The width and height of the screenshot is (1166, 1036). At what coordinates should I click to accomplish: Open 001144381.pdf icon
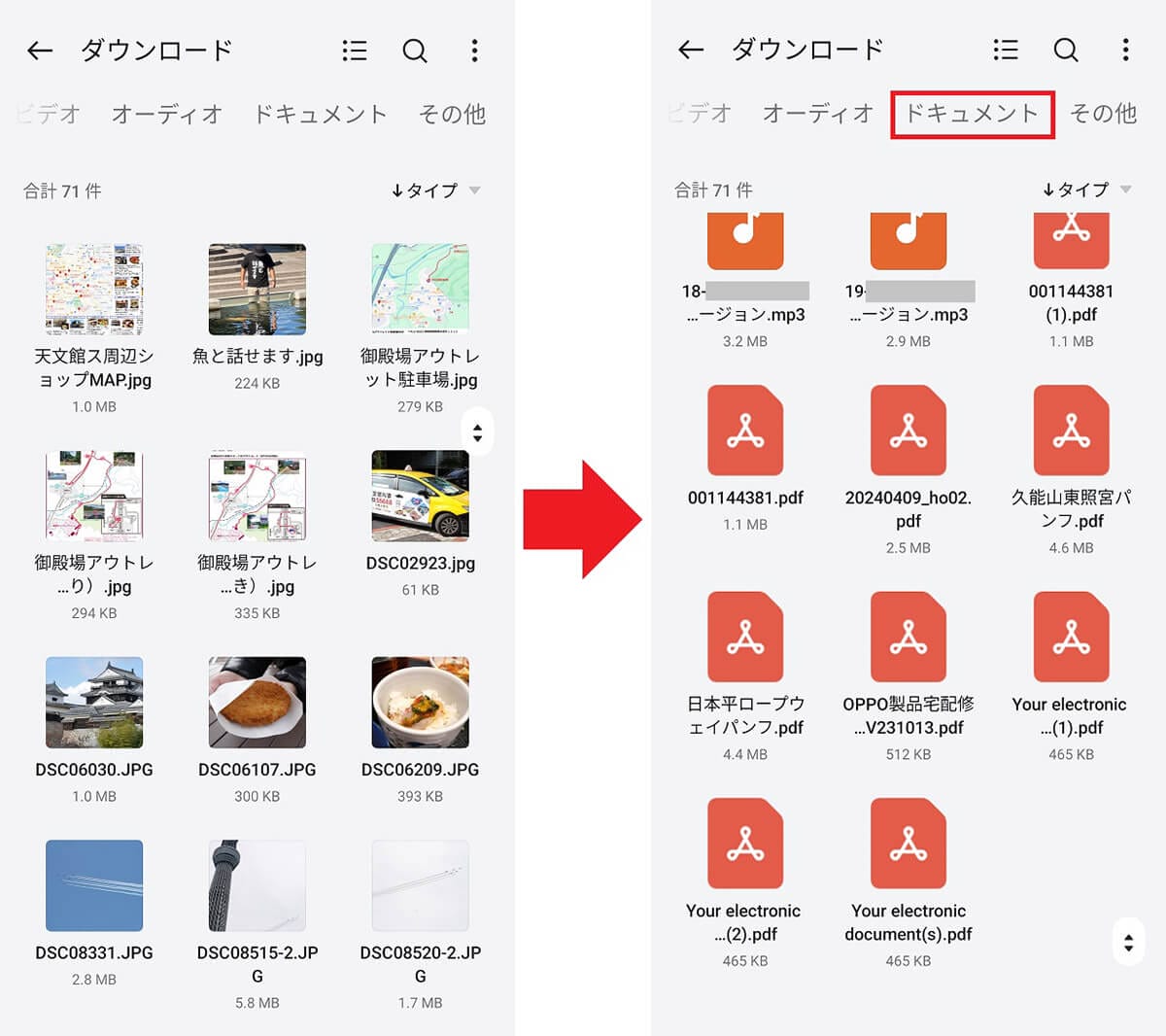(745, 431)
